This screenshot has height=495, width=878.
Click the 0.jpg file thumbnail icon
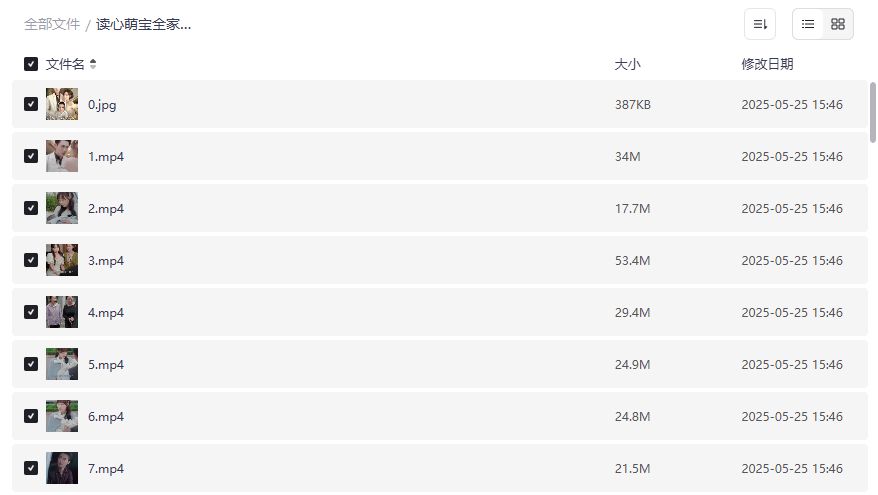coord(62,104)
